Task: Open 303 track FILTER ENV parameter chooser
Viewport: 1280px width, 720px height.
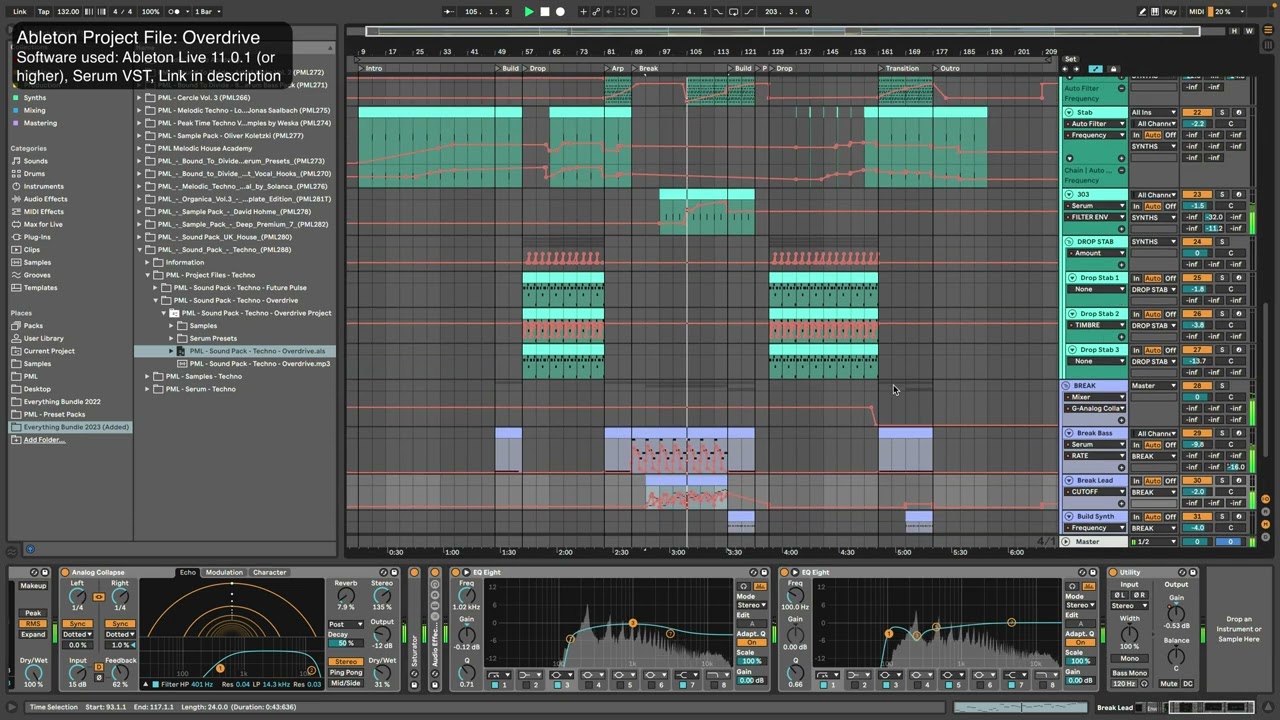Action: 1095,217
